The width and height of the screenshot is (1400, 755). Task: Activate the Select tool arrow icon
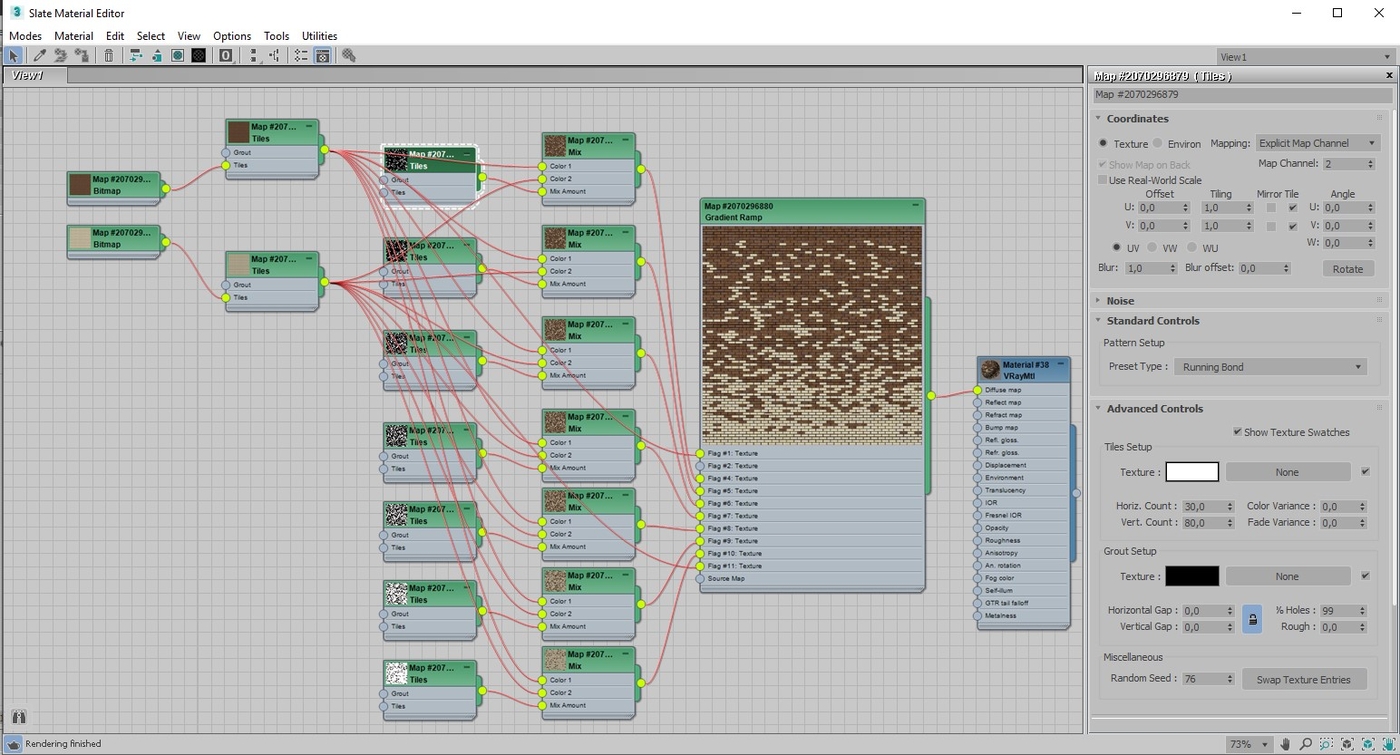click(x=13, y=56)
